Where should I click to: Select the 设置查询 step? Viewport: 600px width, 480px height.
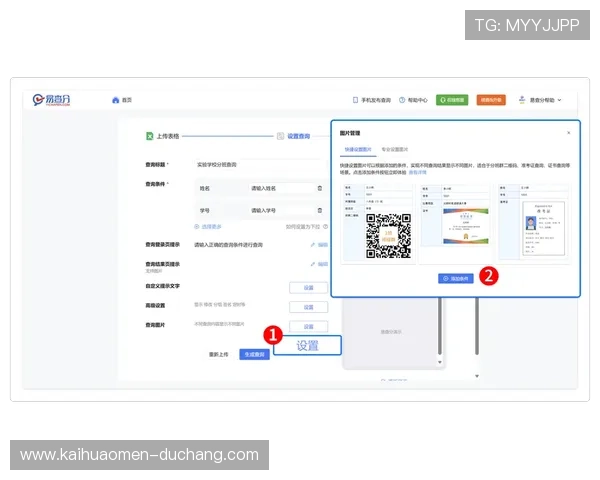[293, 136]
